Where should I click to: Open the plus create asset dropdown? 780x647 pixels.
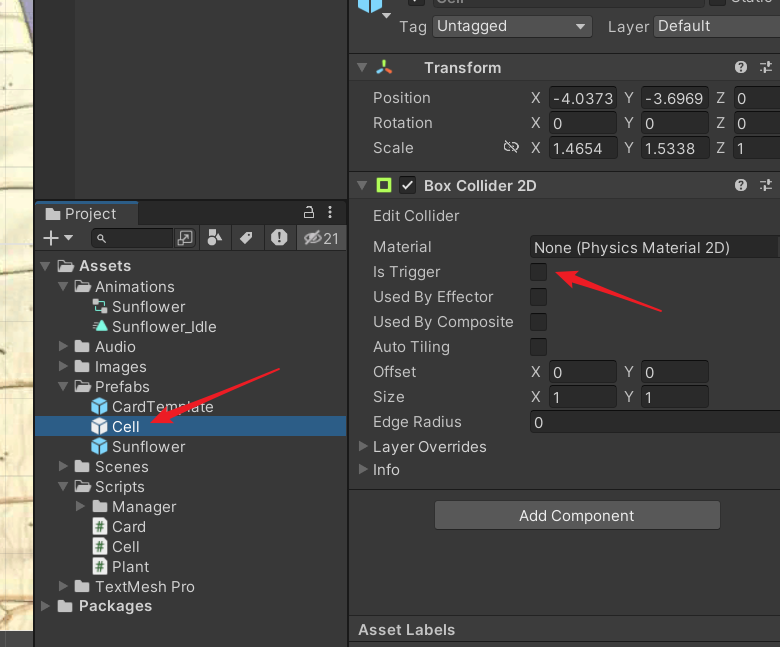pyautogui.click(x=59, y=238)
